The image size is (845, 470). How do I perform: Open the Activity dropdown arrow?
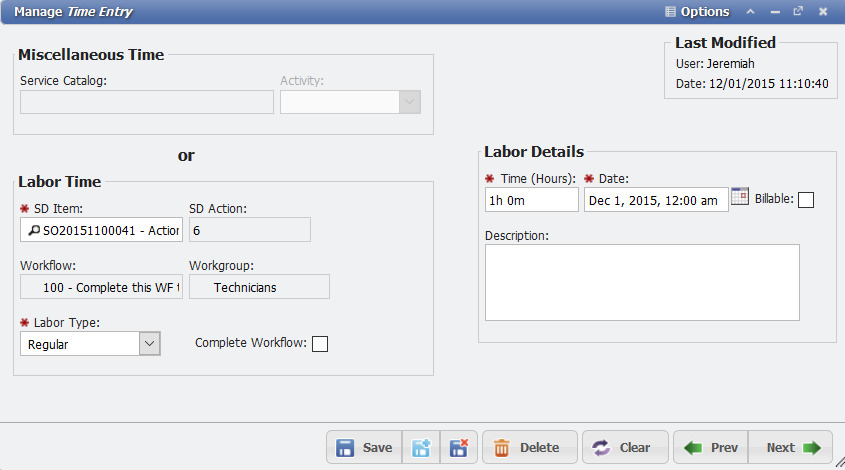point(409,102)
